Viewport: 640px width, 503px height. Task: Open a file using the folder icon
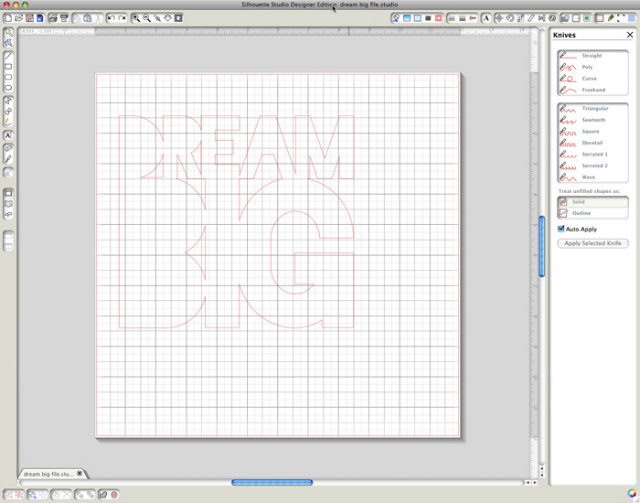pos(18,18)
